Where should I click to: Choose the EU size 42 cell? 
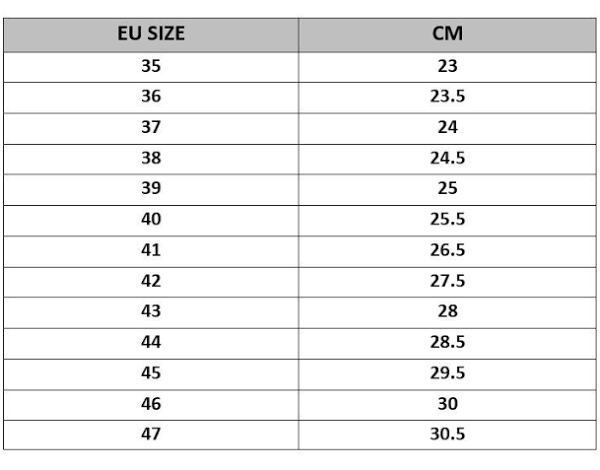(x=151, y=281)
